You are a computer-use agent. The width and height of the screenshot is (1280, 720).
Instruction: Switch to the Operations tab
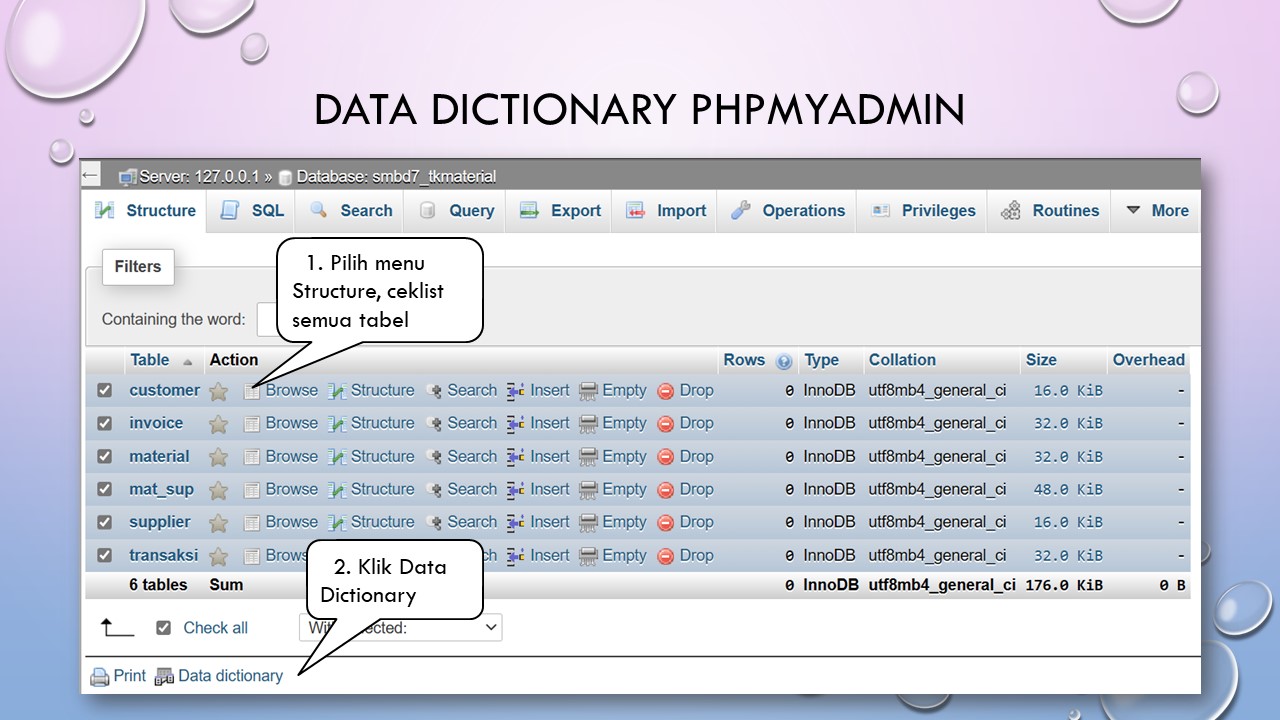pyautogui.click(x=788, y=211)
